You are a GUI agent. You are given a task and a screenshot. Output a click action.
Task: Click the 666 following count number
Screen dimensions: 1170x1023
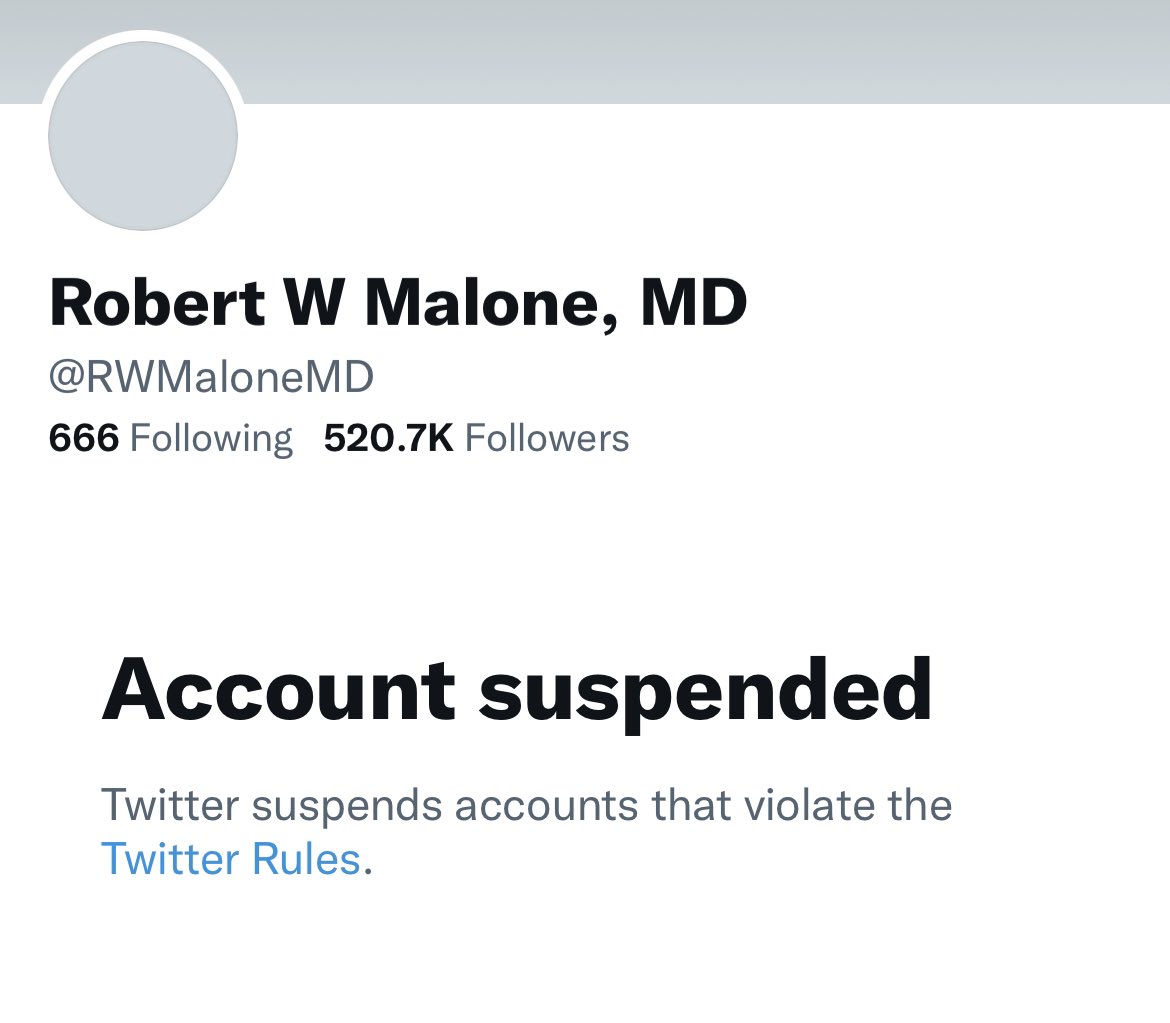[83, 438]
